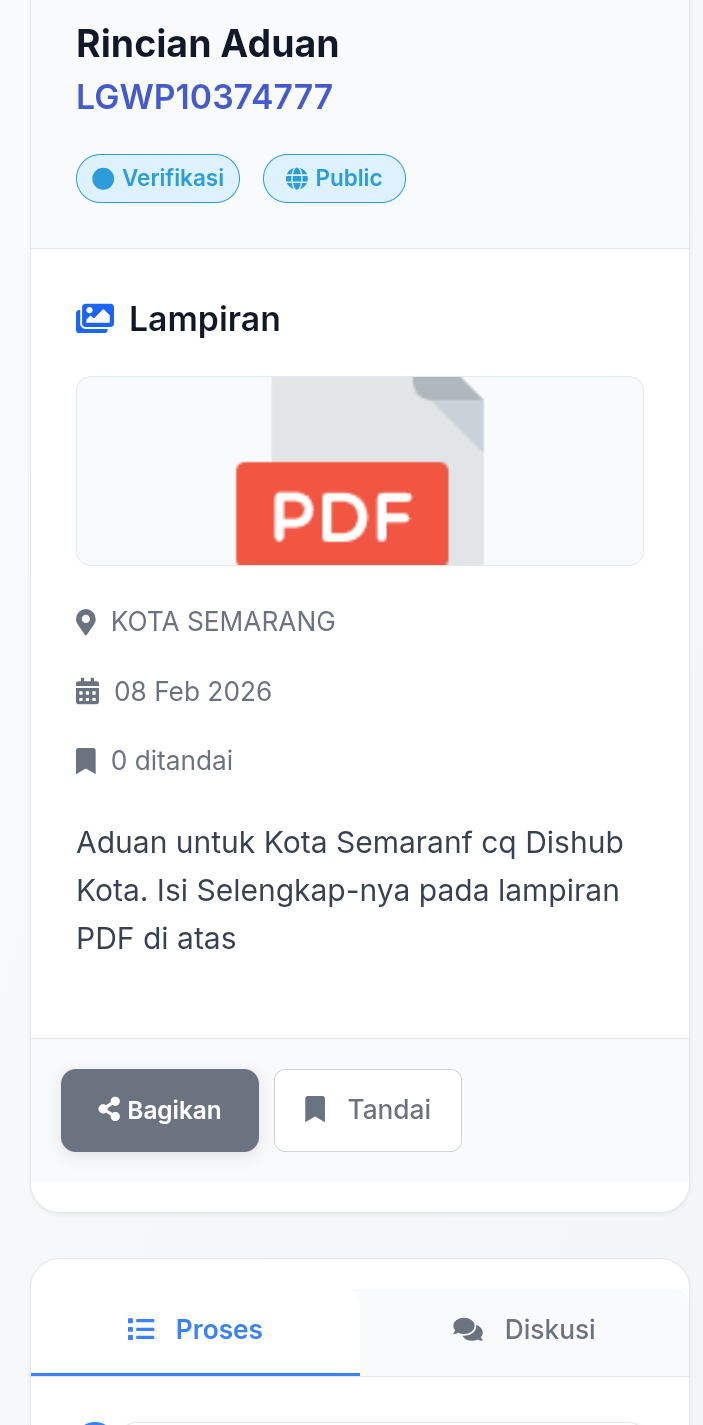Open complaint LGWP10374777 link

[204, 97]
